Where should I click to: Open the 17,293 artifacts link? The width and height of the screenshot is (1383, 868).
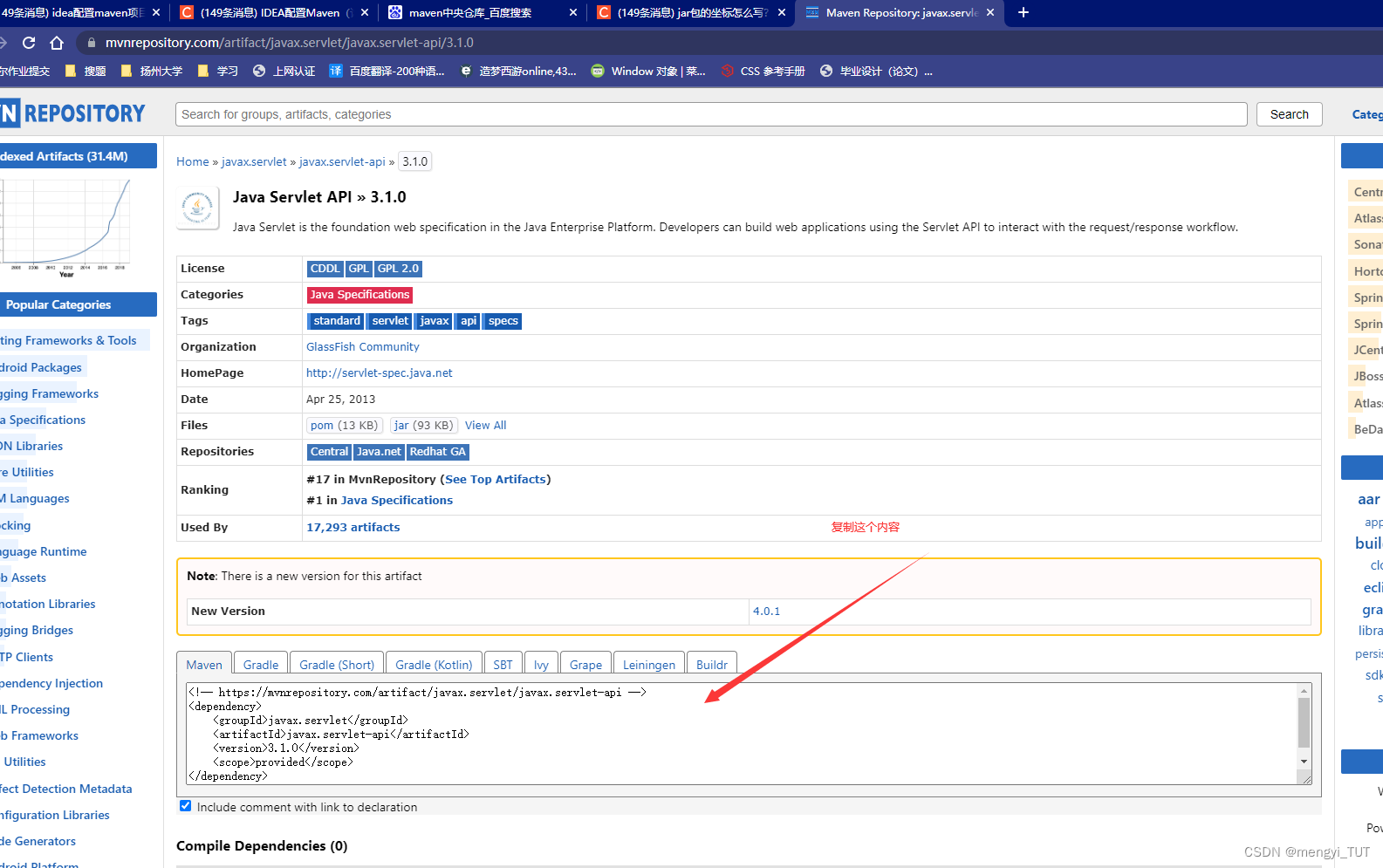(353, 527)
